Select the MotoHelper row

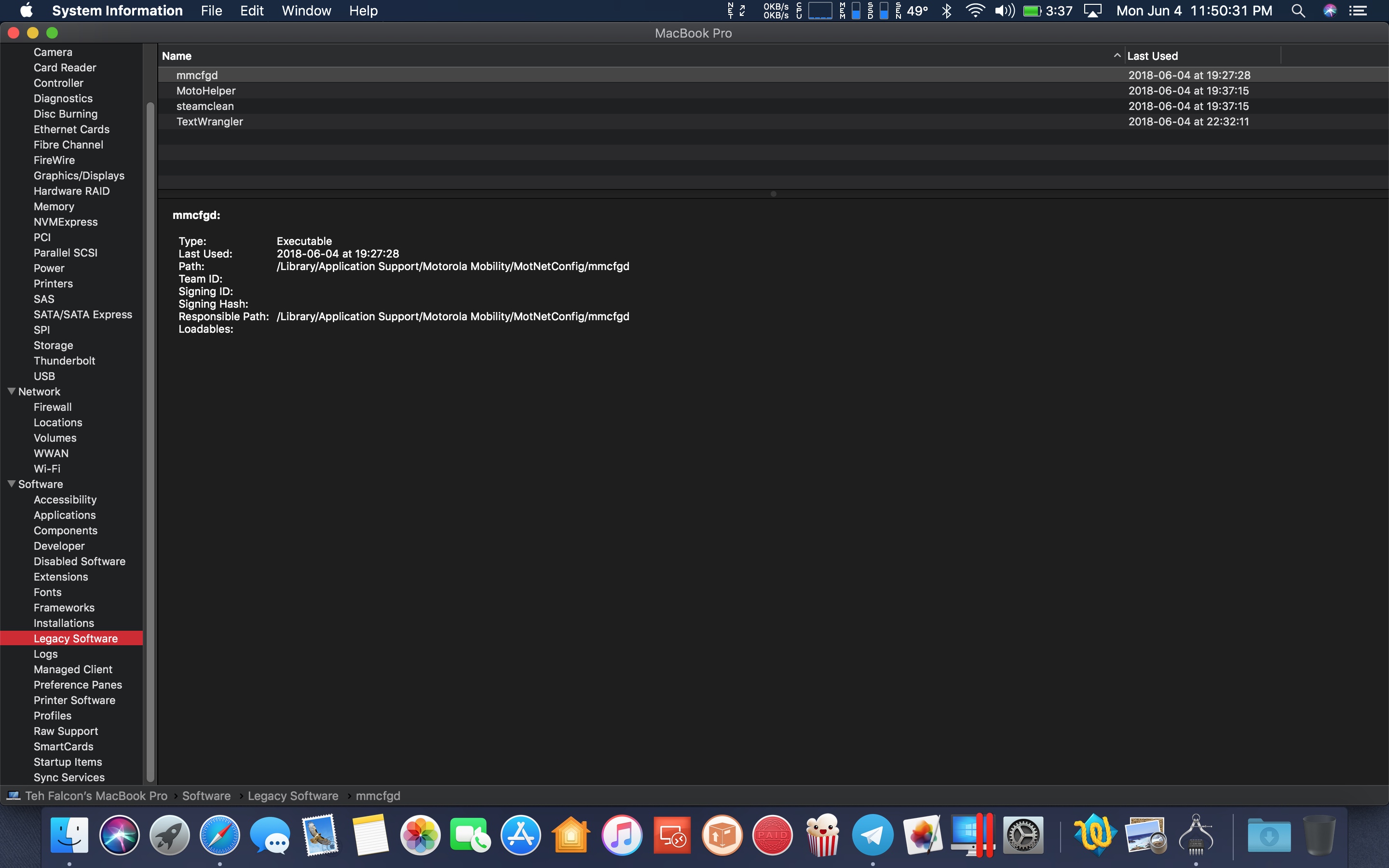pyautogui.click(x=773, y=91)
